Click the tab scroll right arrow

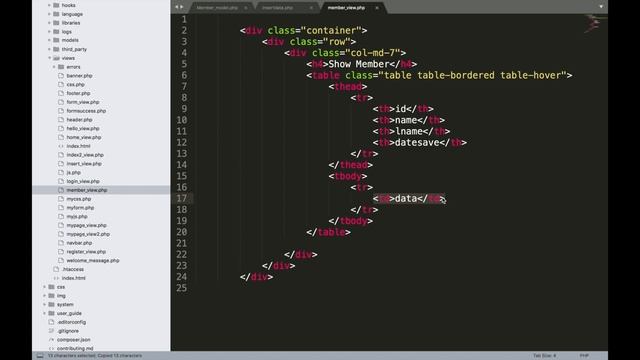point(182,7)
